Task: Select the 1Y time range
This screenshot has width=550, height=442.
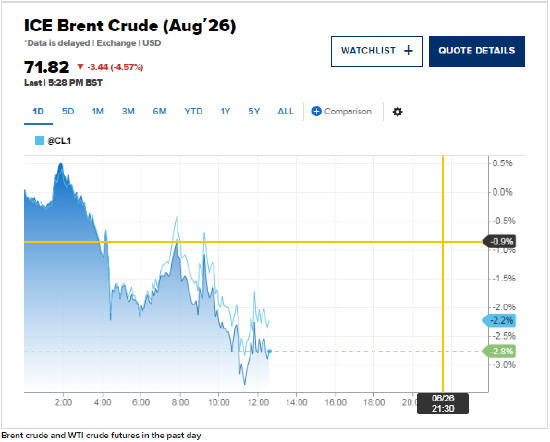Action: (x=225, y=112)
